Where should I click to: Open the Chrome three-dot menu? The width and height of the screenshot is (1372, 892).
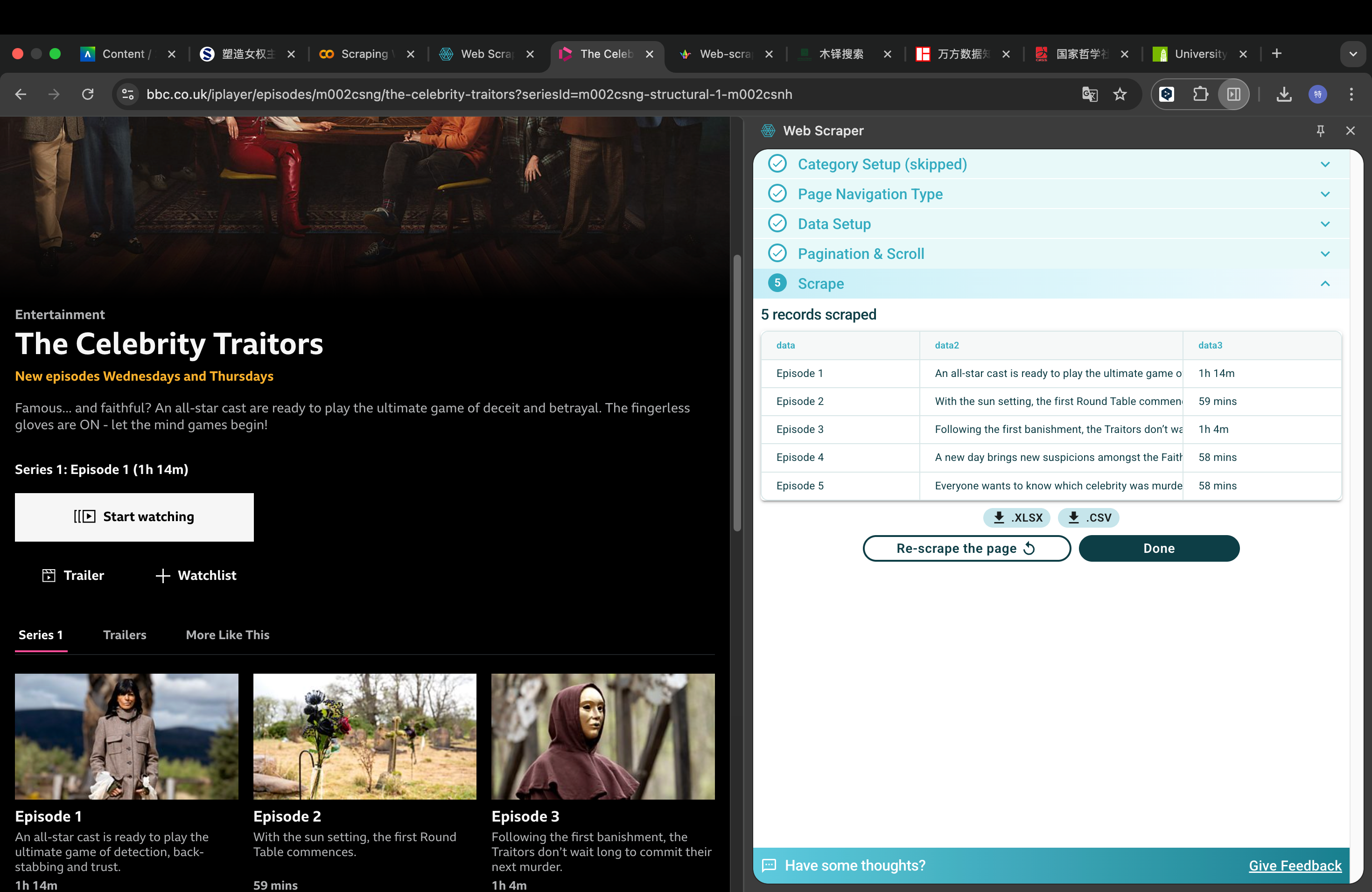point(1351,94)
